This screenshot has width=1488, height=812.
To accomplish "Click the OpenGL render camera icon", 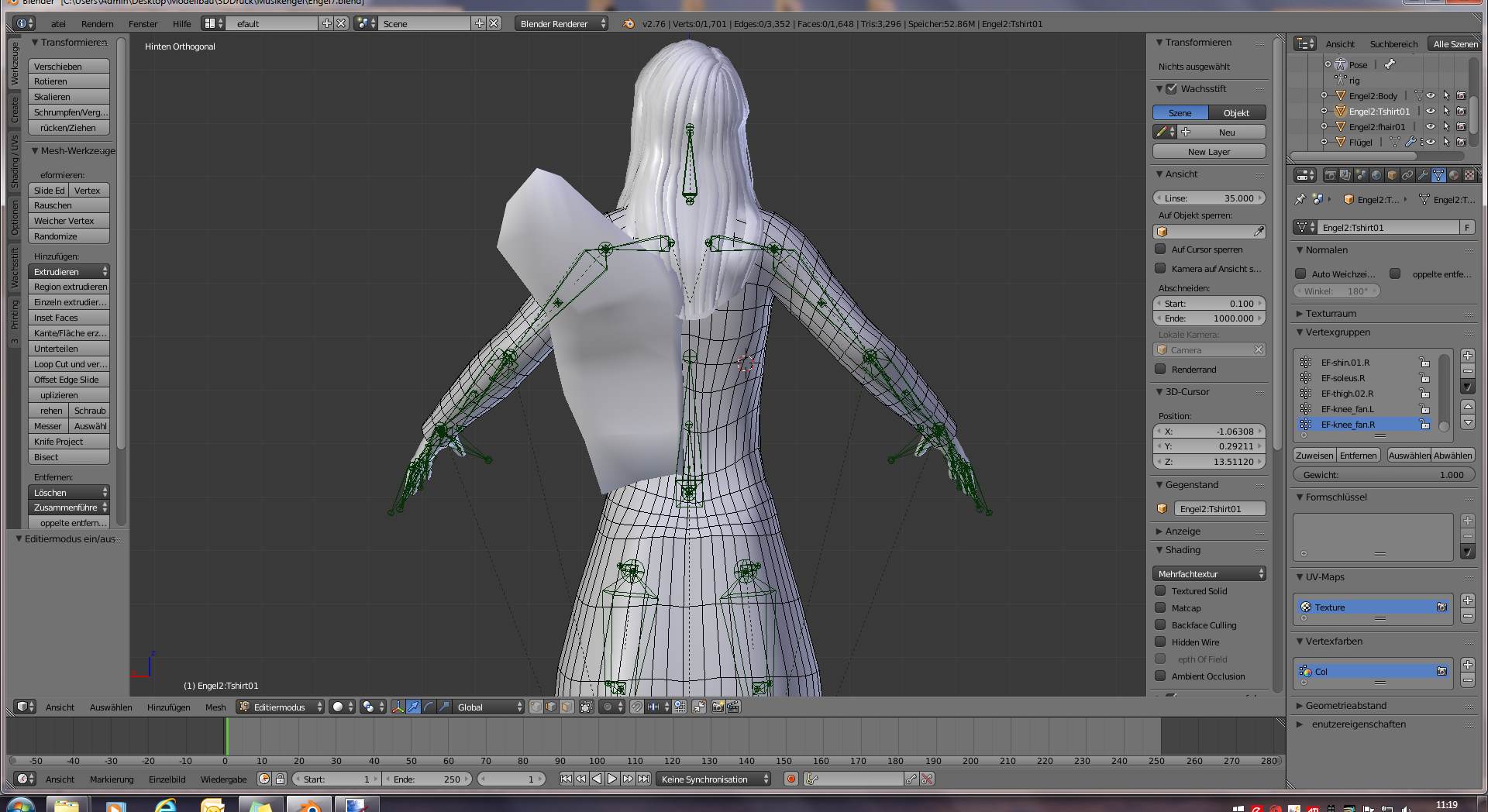I will tap(718, 707).
